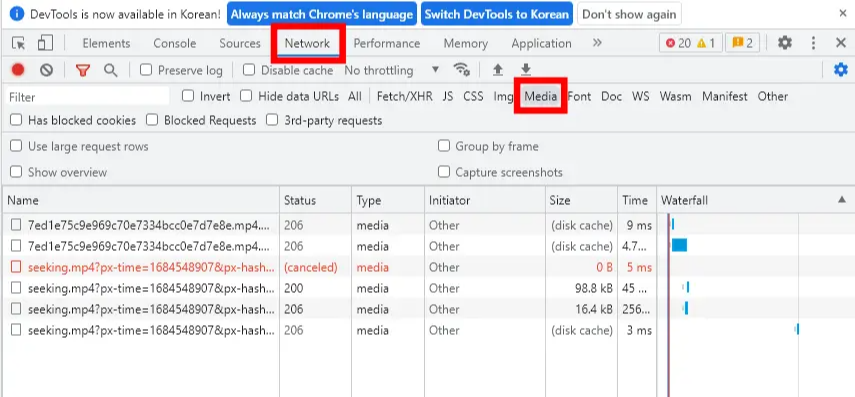Toggle Waterfall sort arrow
Image resolution: width=855 pixels, height=397 pixels.
click(841, 200)
